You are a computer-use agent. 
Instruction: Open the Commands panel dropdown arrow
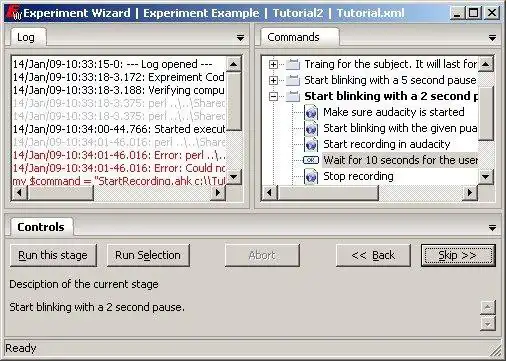tap(492, 38)
